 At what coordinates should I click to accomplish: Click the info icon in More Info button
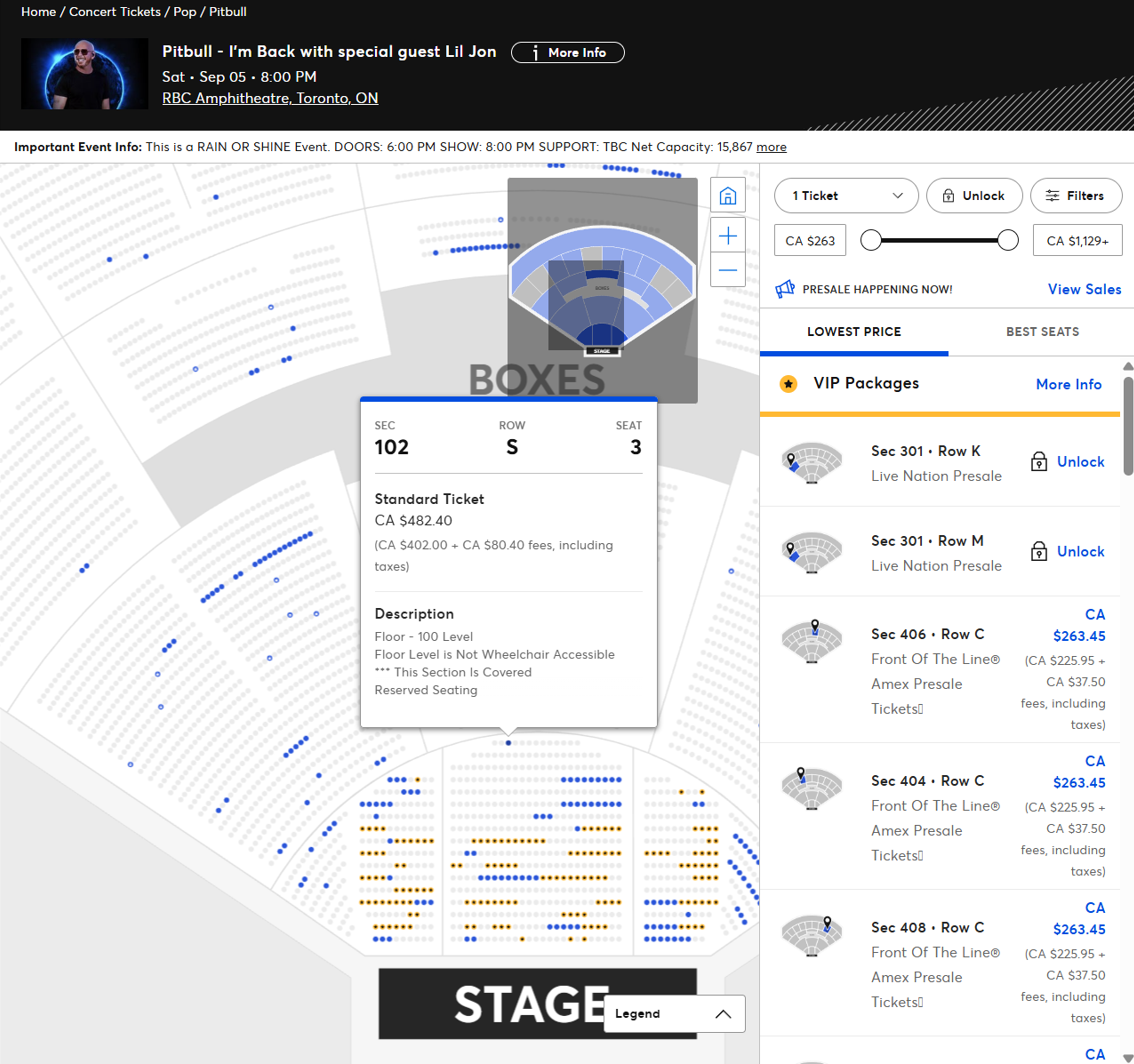click(x=535, y=53)
